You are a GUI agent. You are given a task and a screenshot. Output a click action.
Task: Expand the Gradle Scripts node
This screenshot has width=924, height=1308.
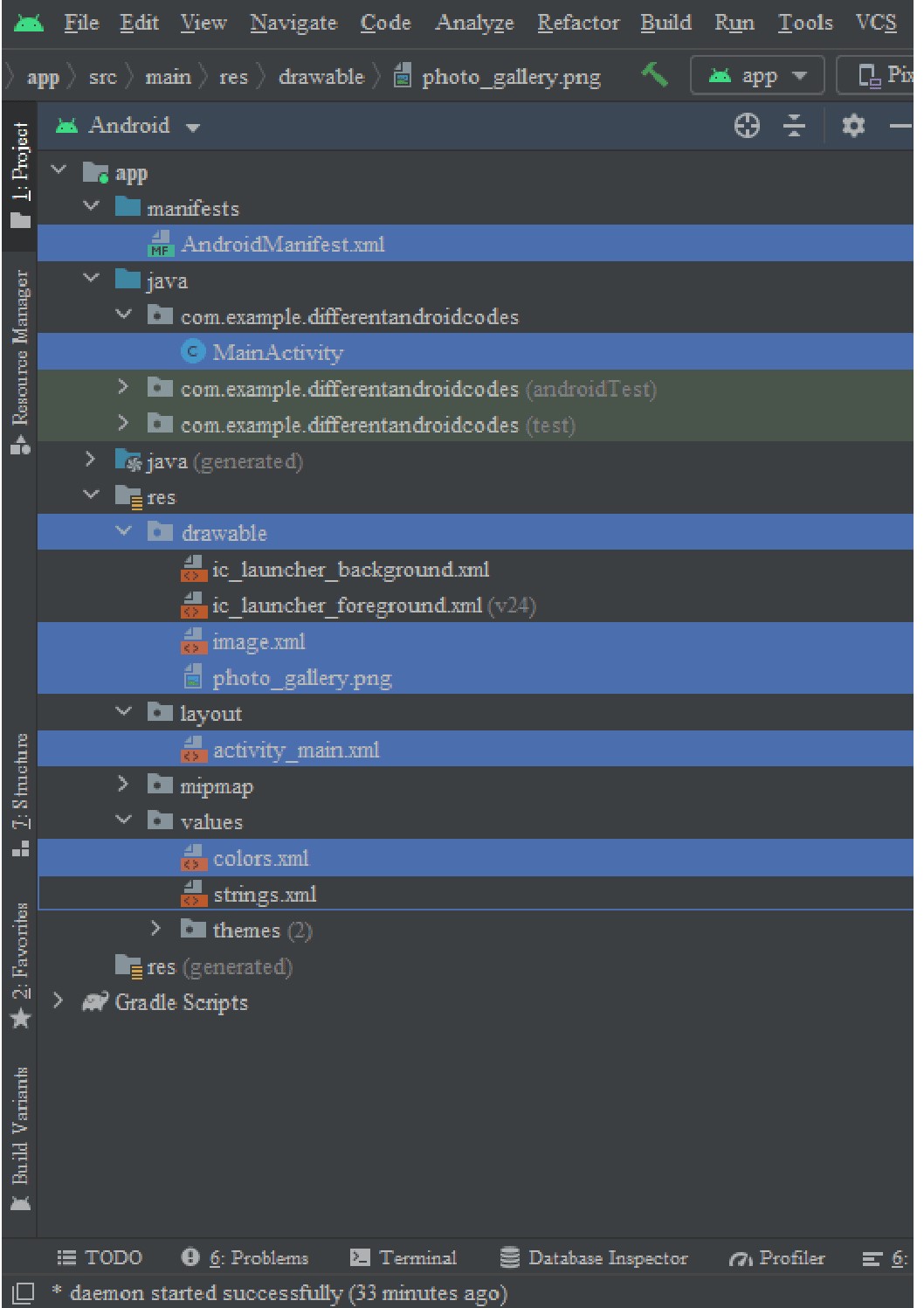click(58, 1002)
